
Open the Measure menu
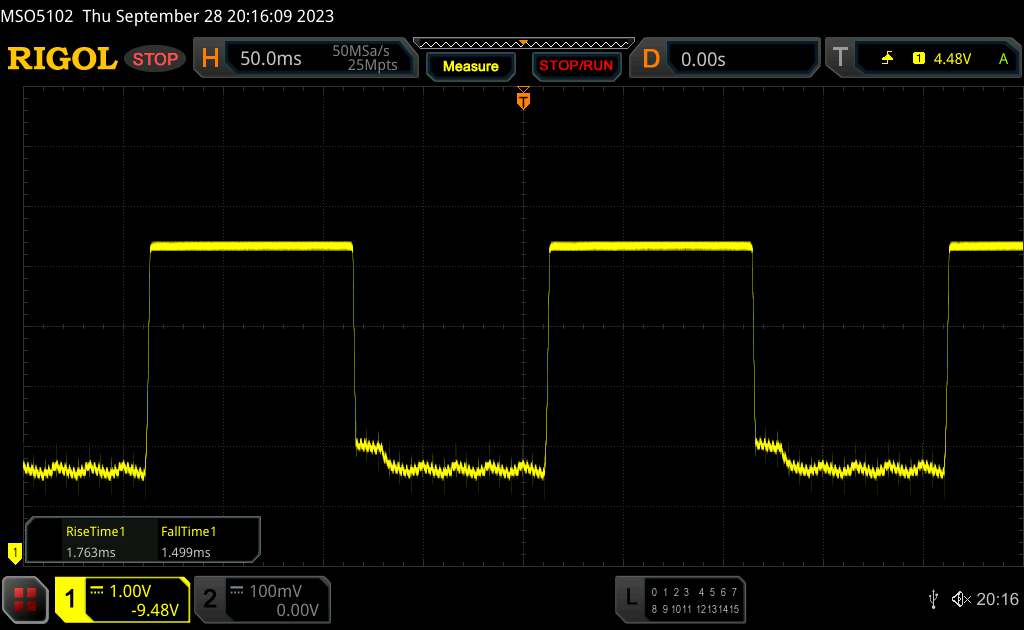[470, 66]
